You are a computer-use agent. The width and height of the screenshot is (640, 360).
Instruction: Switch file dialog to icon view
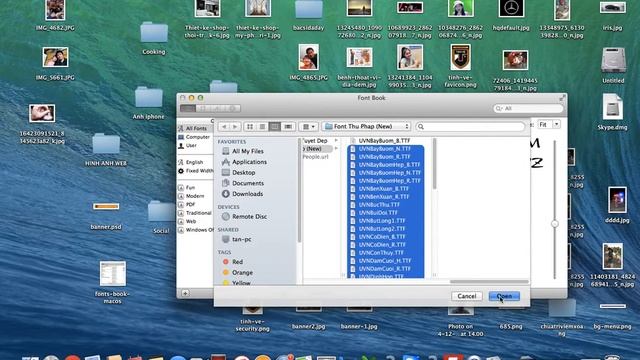tap(250, 127)
